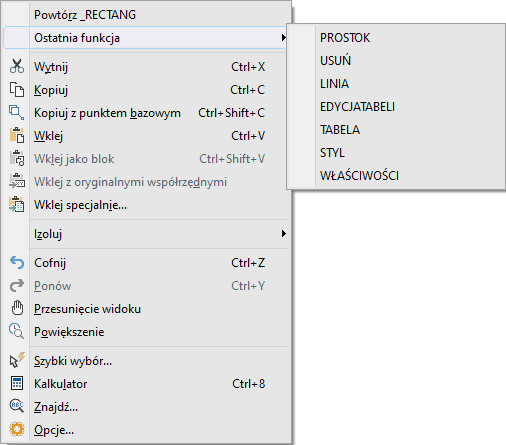The width and height of the screenshot is (506, 445).
Task: Click the Kopiuj z punktem bazowym icon
Action: pos(17,113)
